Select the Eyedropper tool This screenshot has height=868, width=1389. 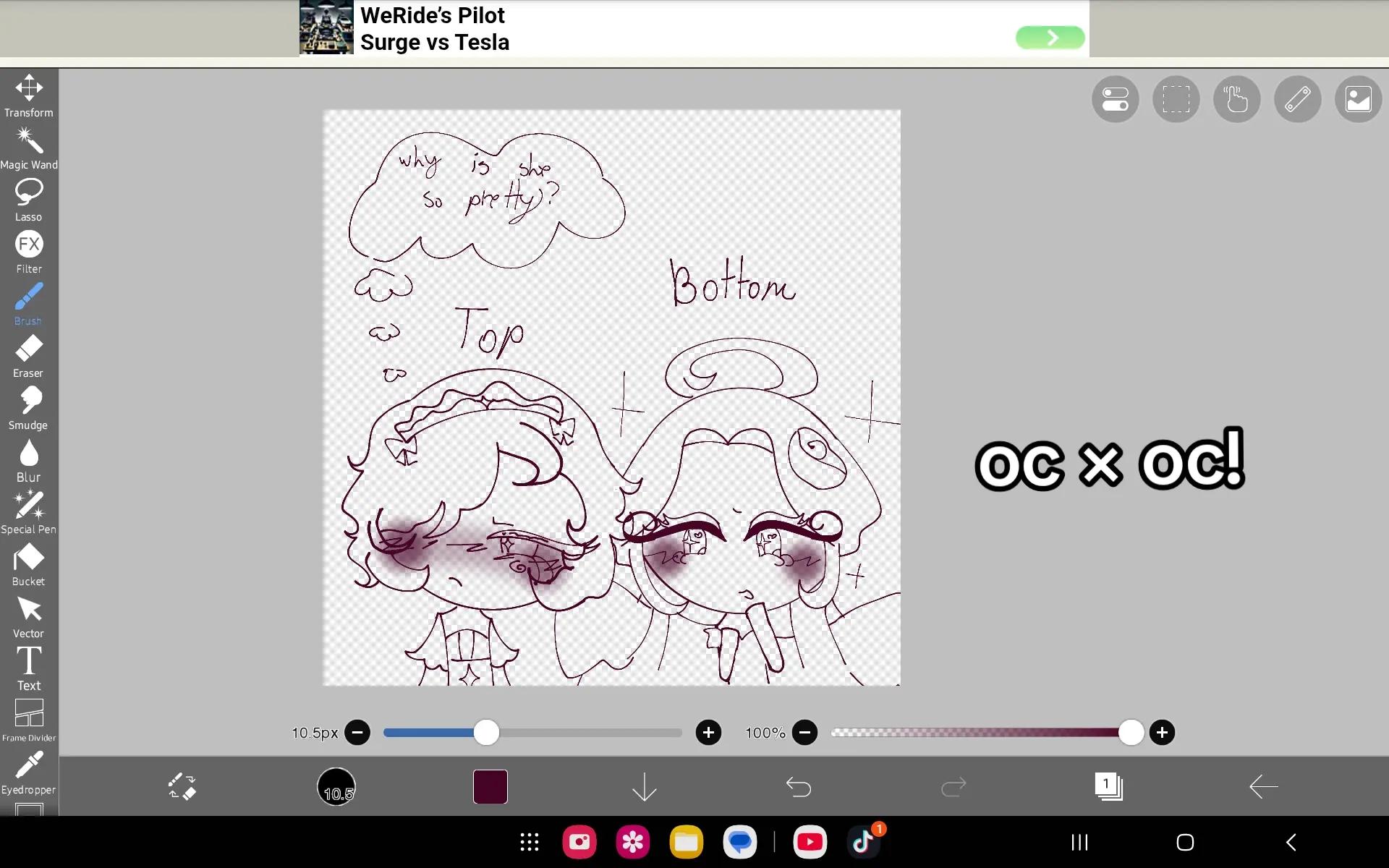click(x=29, y=773)
